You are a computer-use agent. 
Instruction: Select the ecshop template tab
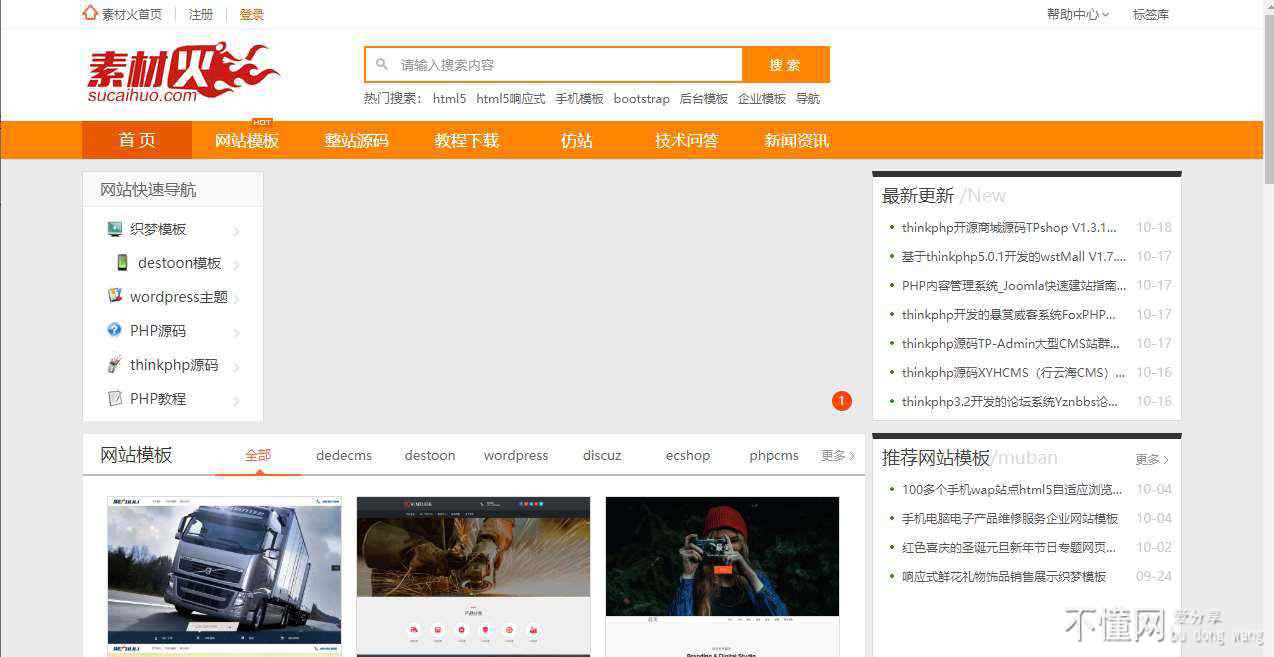(x=688, y=455)
